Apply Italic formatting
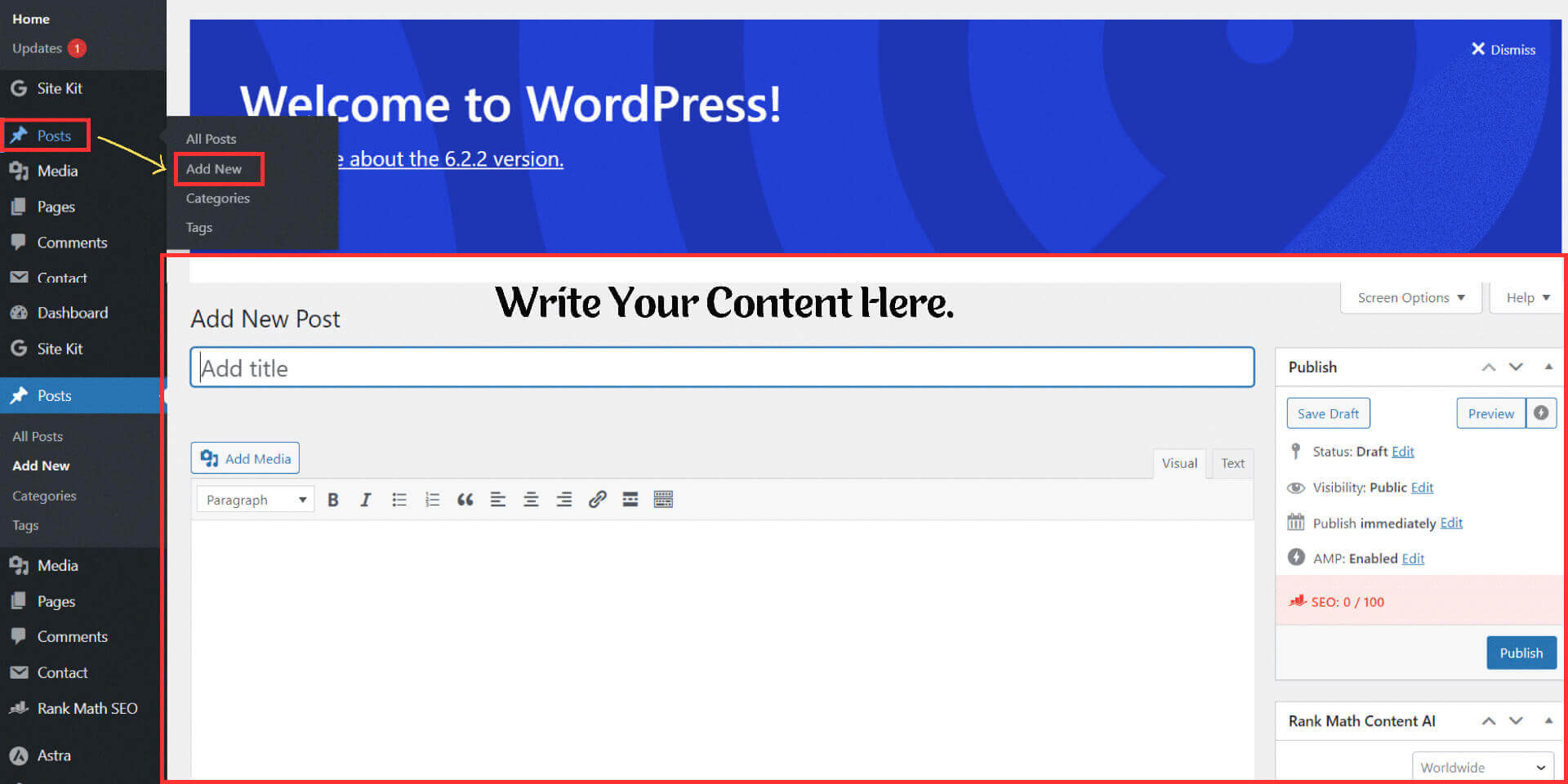The height and width of the screenshot is (784, 1568). pos(366,499)
